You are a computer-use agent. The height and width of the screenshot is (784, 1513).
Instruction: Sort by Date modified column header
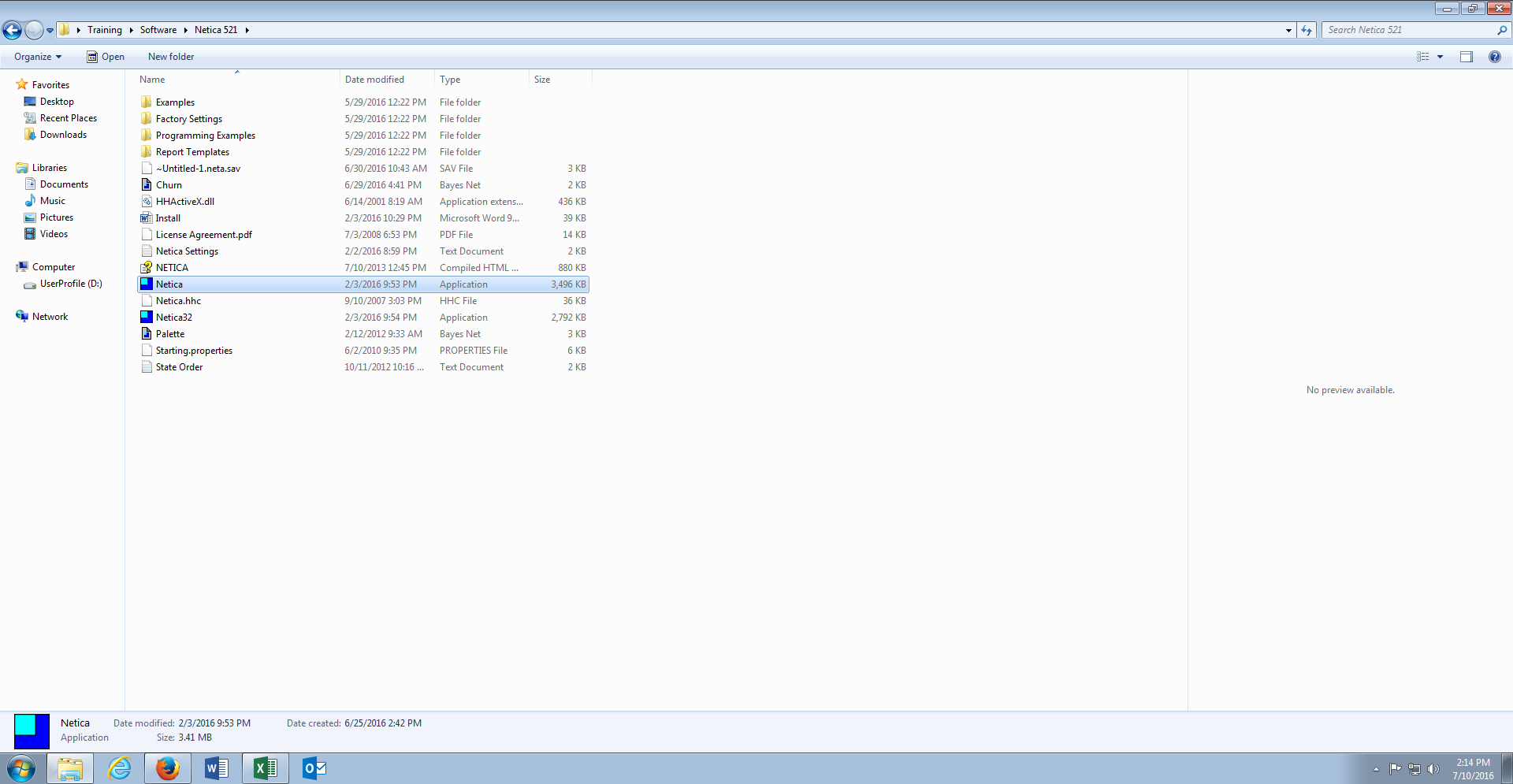[388, 80]
